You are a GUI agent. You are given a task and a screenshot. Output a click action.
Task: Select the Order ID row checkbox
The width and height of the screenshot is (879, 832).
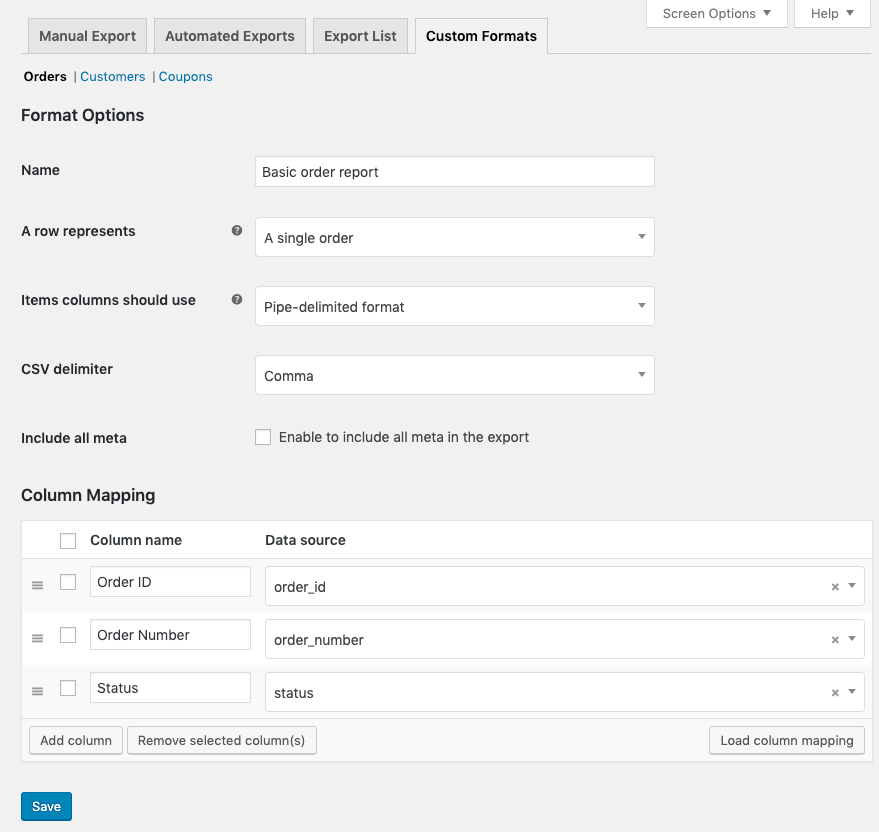(x=68, y=582)
